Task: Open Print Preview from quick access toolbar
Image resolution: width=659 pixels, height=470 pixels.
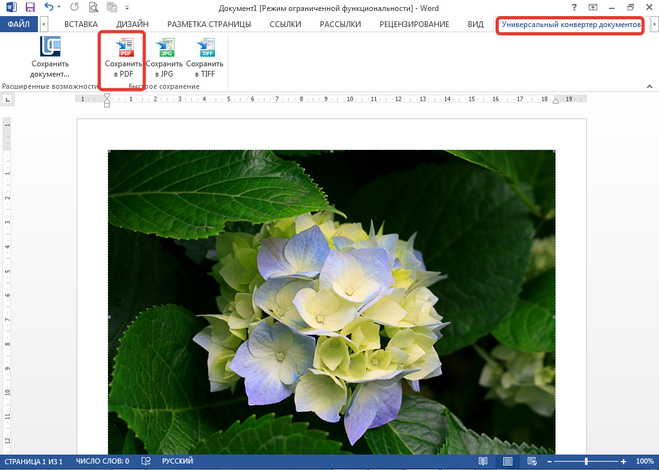Action: coord(93,7)
